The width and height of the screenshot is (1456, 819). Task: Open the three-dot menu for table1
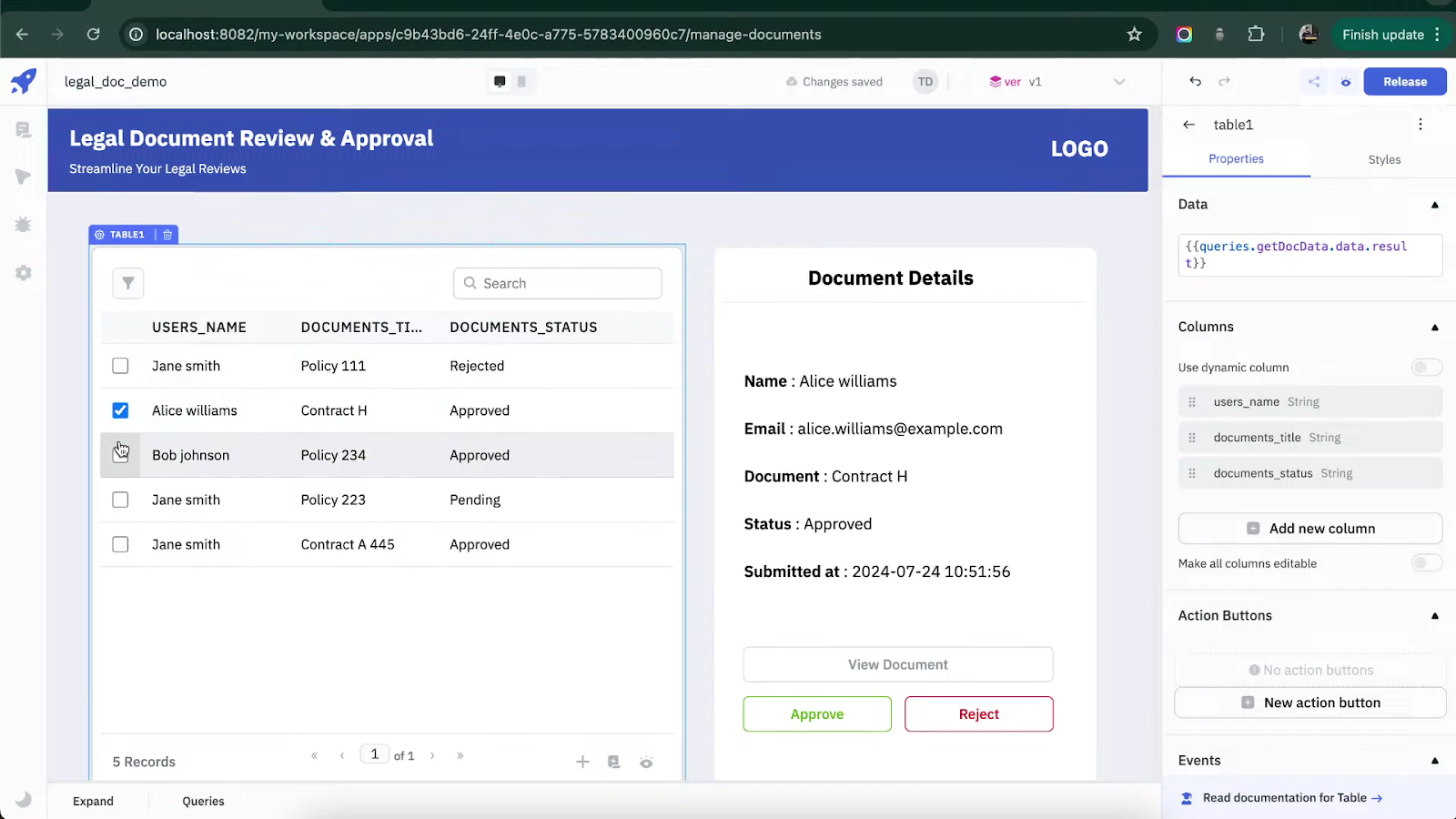[x=1421, y=125]
